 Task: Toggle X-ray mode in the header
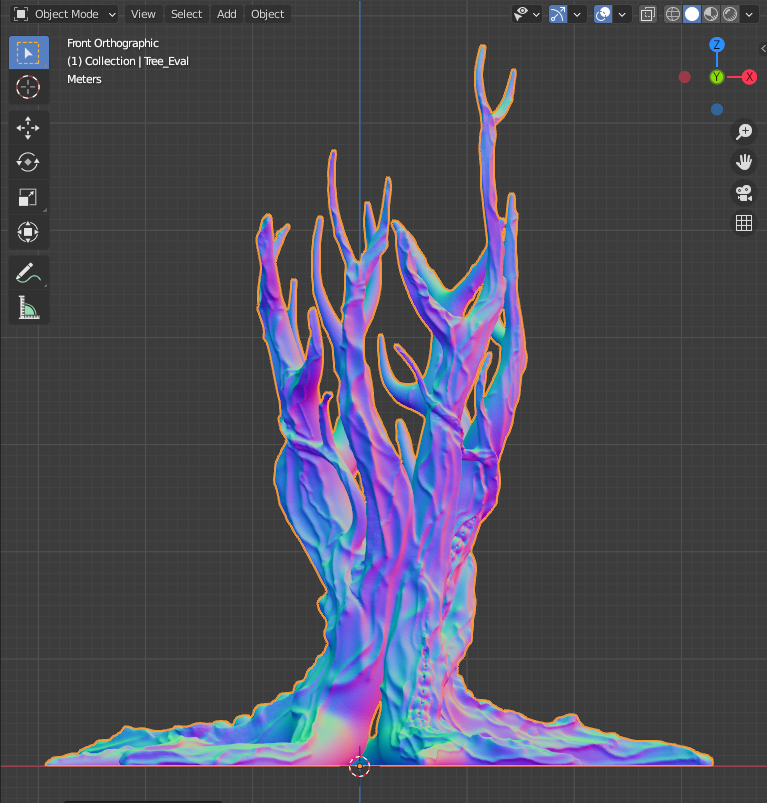[x=648, y=14]
